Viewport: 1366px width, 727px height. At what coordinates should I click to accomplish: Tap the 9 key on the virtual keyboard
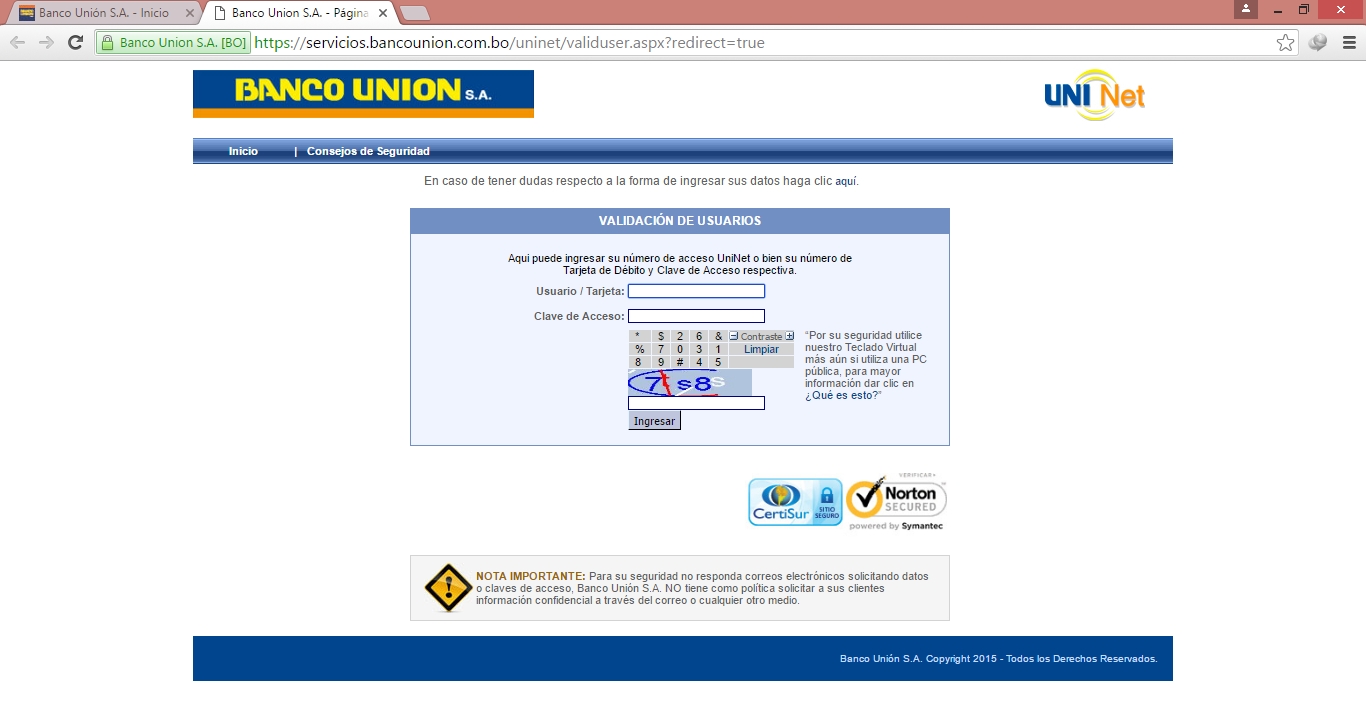coord(661,362)
